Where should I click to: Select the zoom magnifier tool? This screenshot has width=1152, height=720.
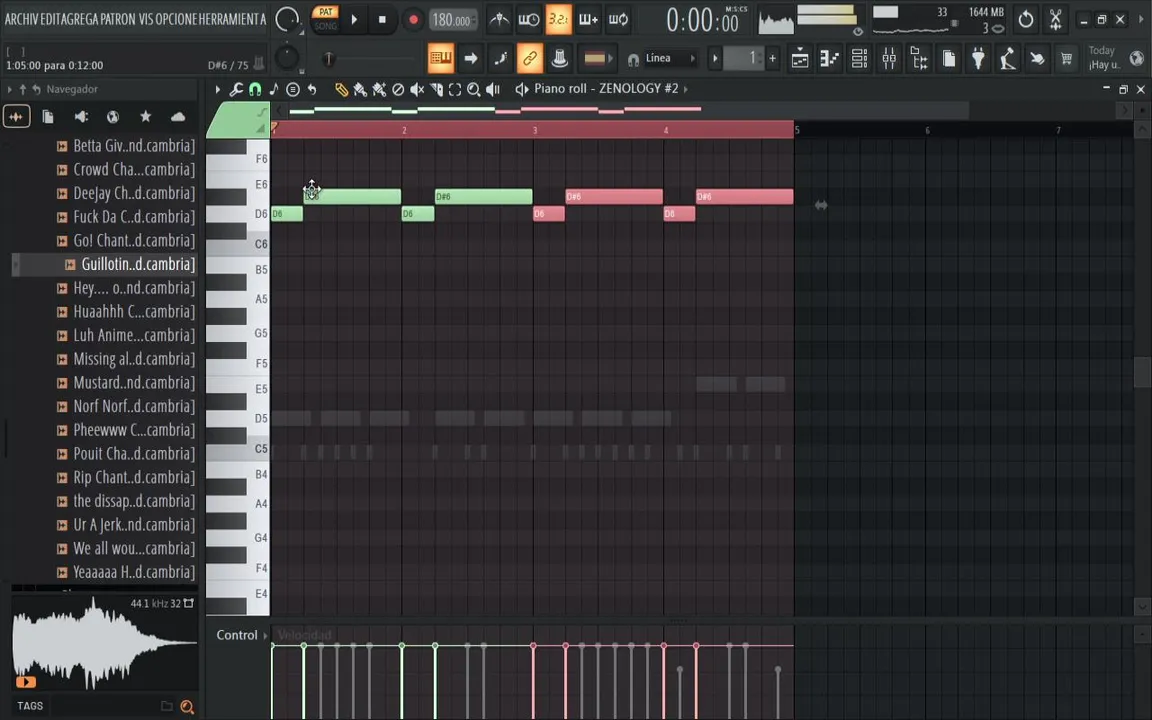[x=474, y=89]
